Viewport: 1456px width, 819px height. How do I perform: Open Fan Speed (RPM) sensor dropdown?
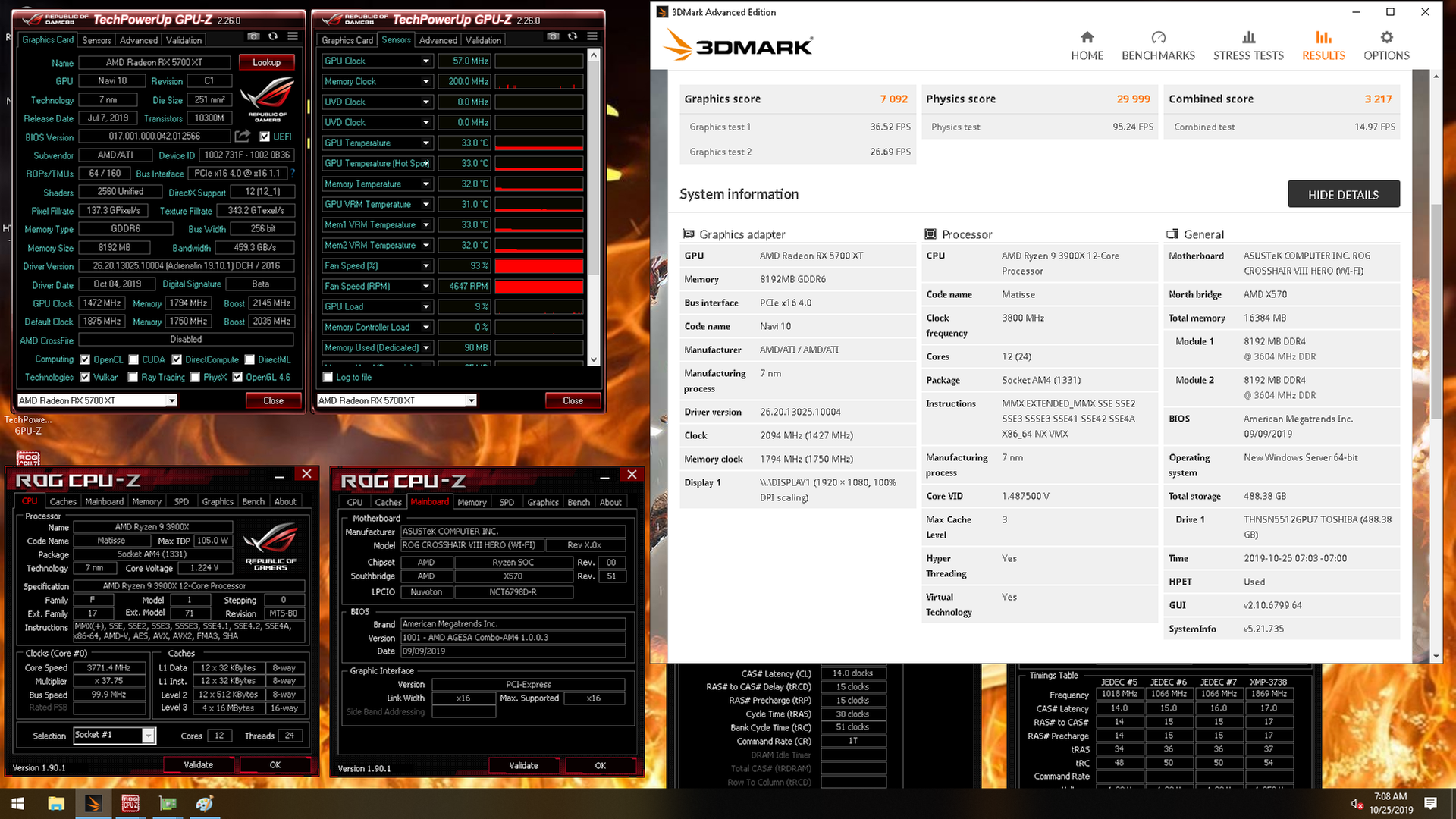click(x=425, y=286)
